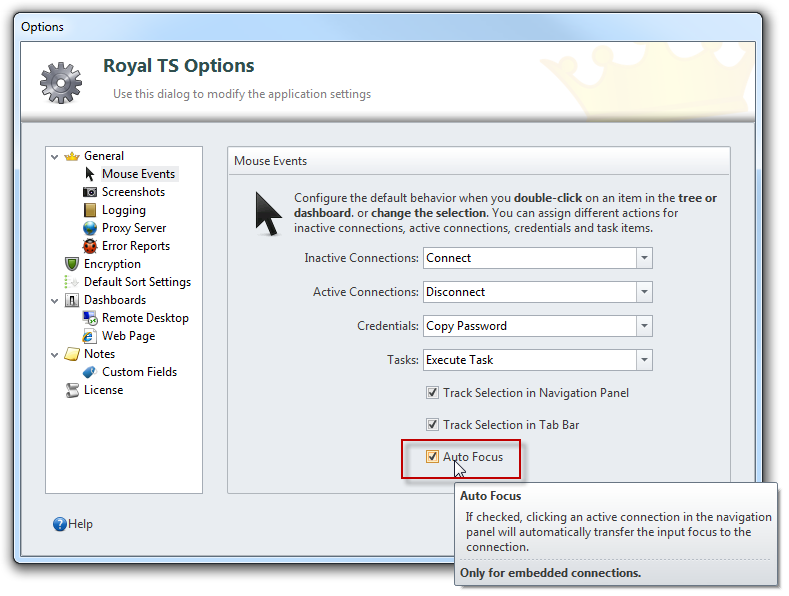Click the 'Mouse Events' panel heading

[271, 161]
